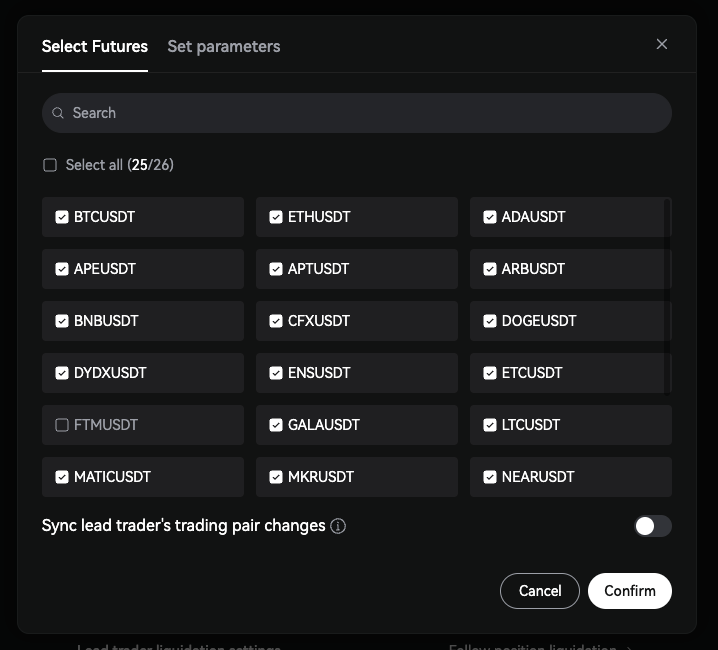718x650 pixels.
Task: Uncheck the LTCUSDT futures pair
Action: (x=490, y=425)
